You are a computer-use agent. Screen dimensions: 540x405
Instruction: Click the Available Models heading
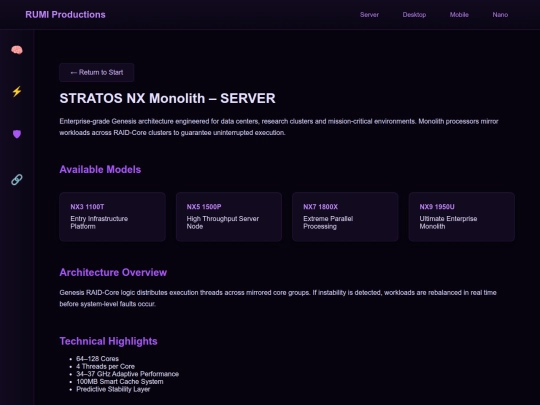pos(100,169)
